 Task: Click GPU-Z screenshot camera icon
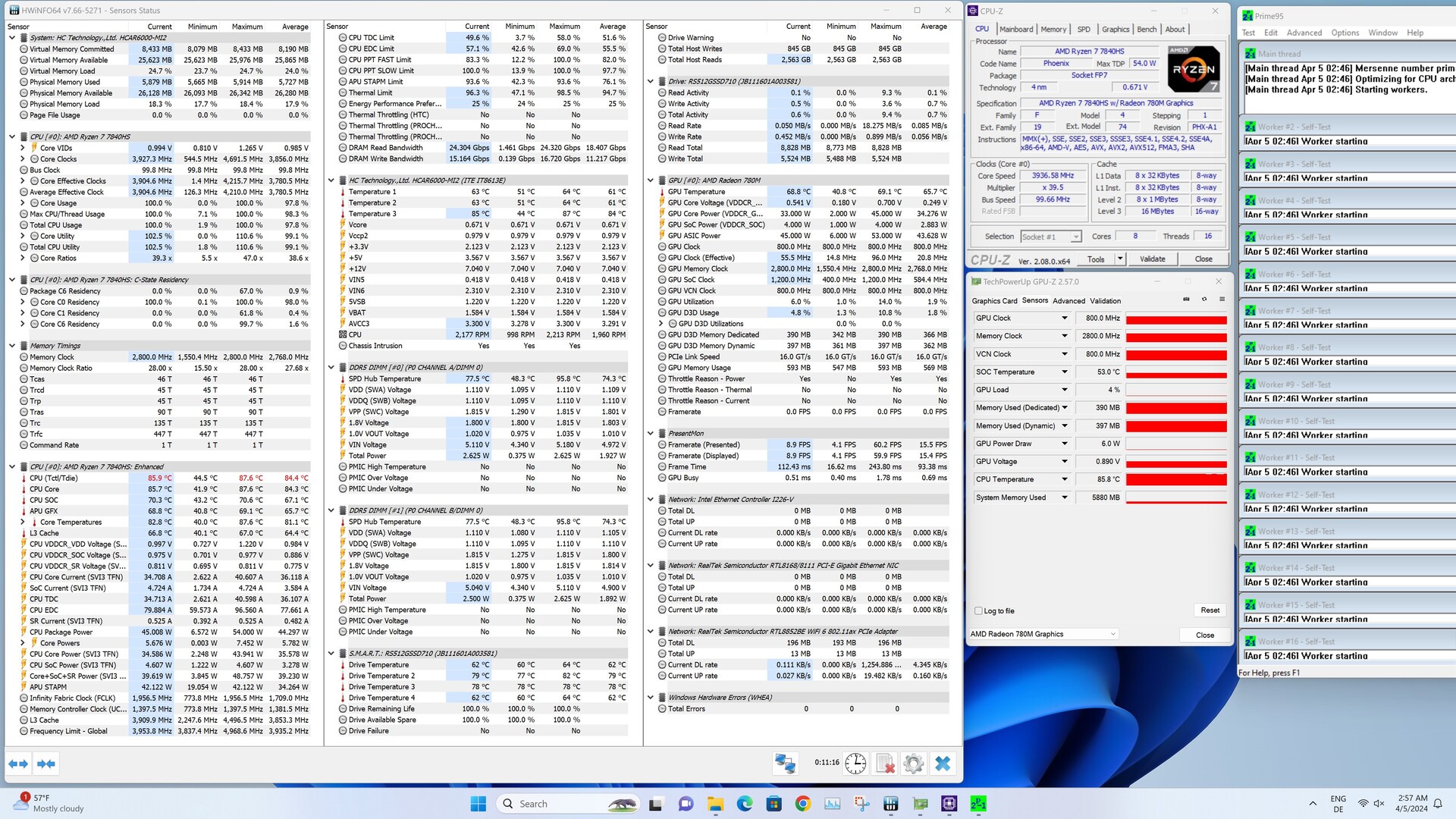1186,300
